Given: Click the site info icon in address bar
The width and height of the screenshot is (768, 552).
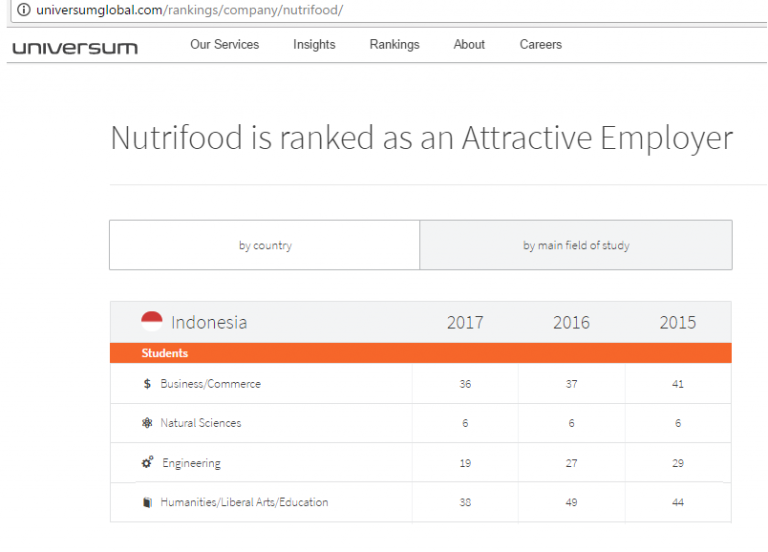Looking at the screenshot, I should pos(23,10).
